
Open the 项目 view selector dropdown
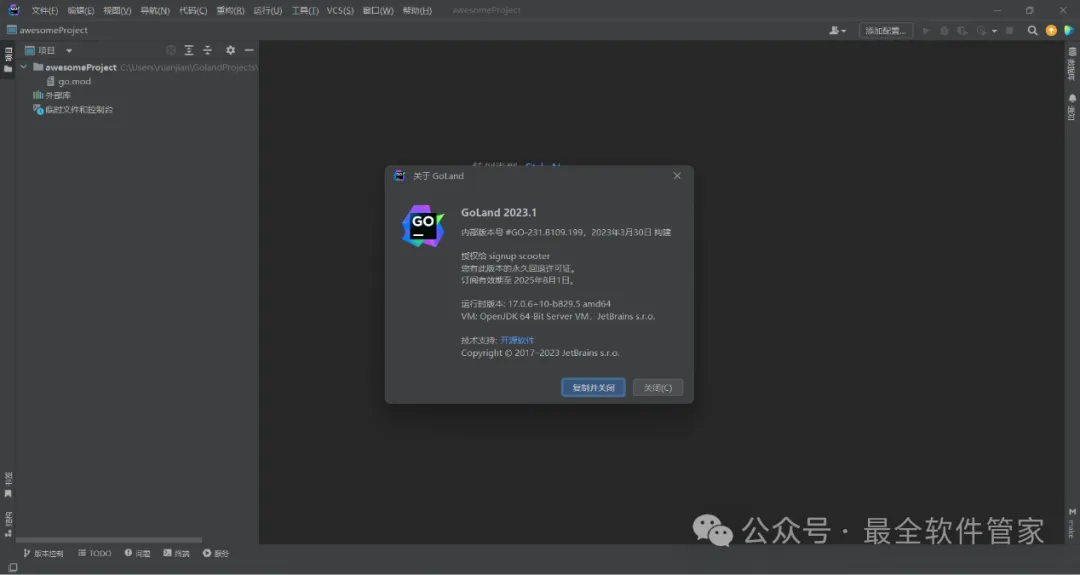pyautogui.click(x=48, y=50)
